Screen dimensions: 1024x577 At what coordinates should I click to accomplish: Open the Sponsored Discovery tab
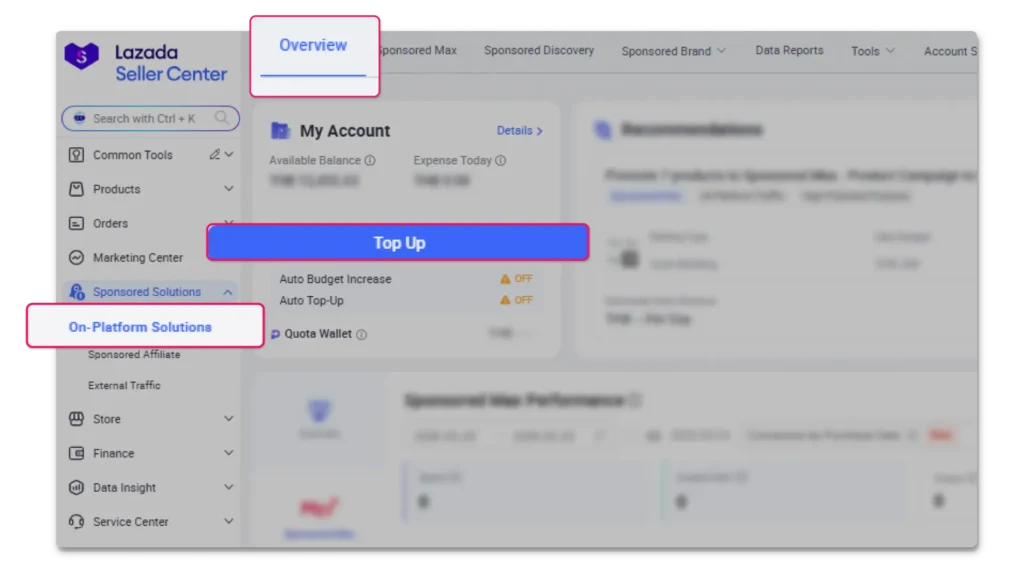(538, 50)
